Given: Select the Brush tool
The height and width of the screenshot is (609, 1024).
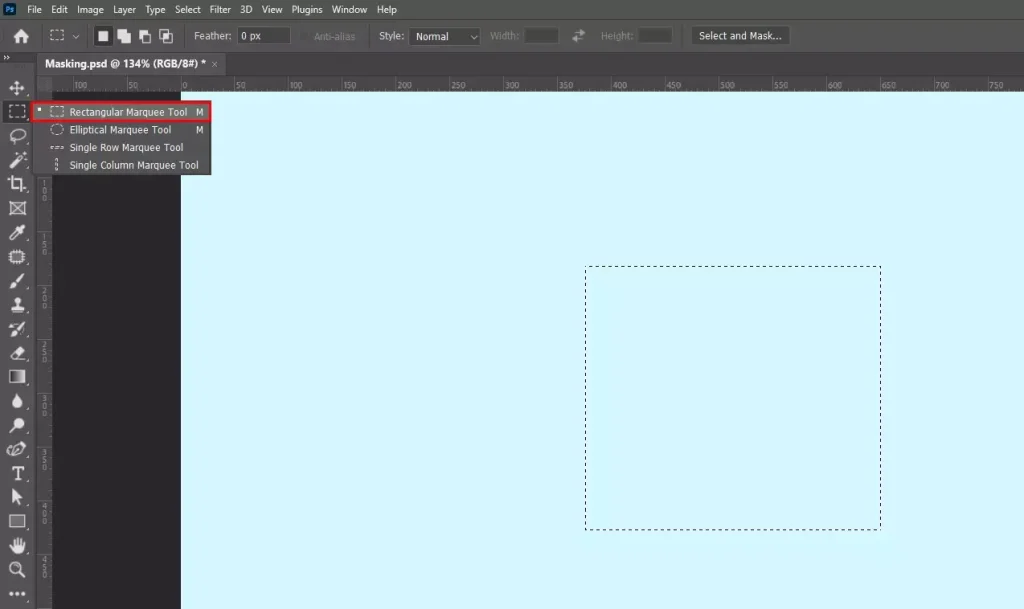Looking at the screenshot, I should point(17,281).
